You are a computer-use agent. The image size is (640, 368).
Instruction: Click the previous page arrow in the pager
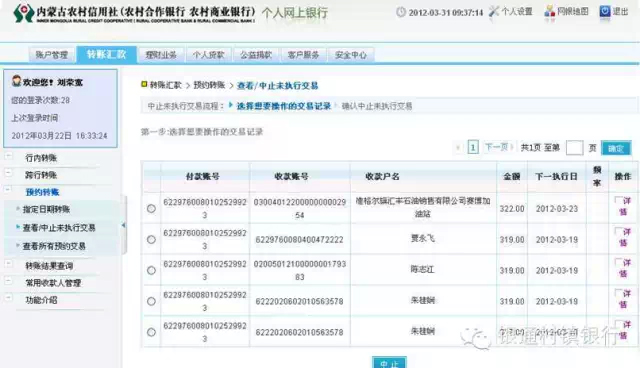[458, 147]
